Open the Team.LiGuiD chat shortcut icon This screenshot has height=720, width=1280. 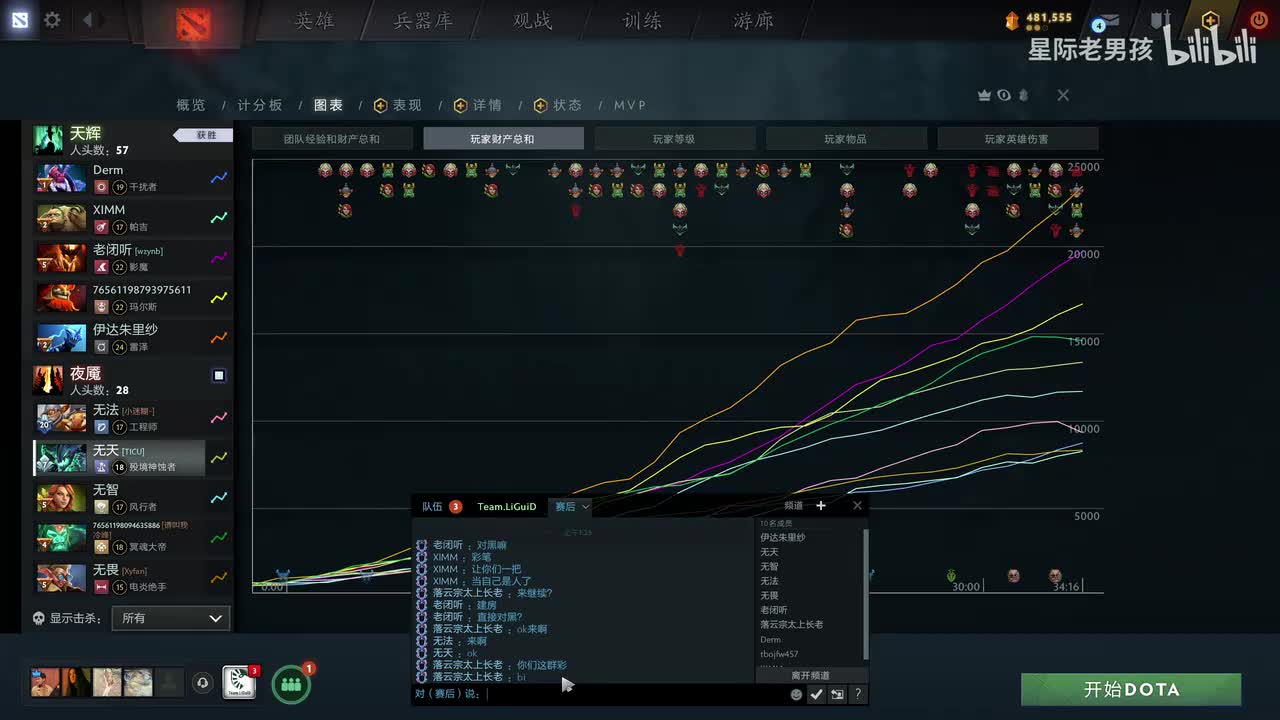click(x=238, y=683)
